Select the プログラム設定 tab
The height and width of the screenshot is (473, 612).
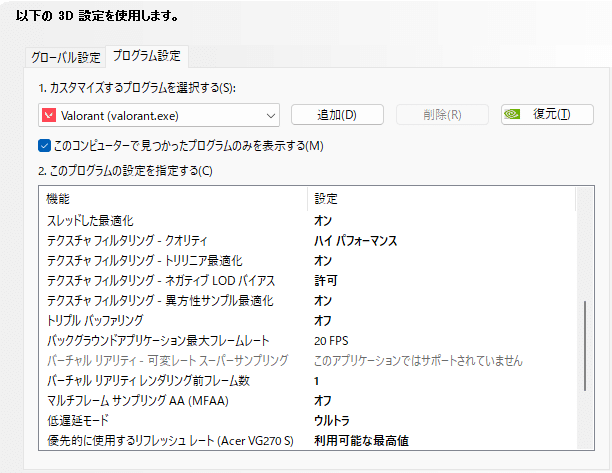[147, 56]
